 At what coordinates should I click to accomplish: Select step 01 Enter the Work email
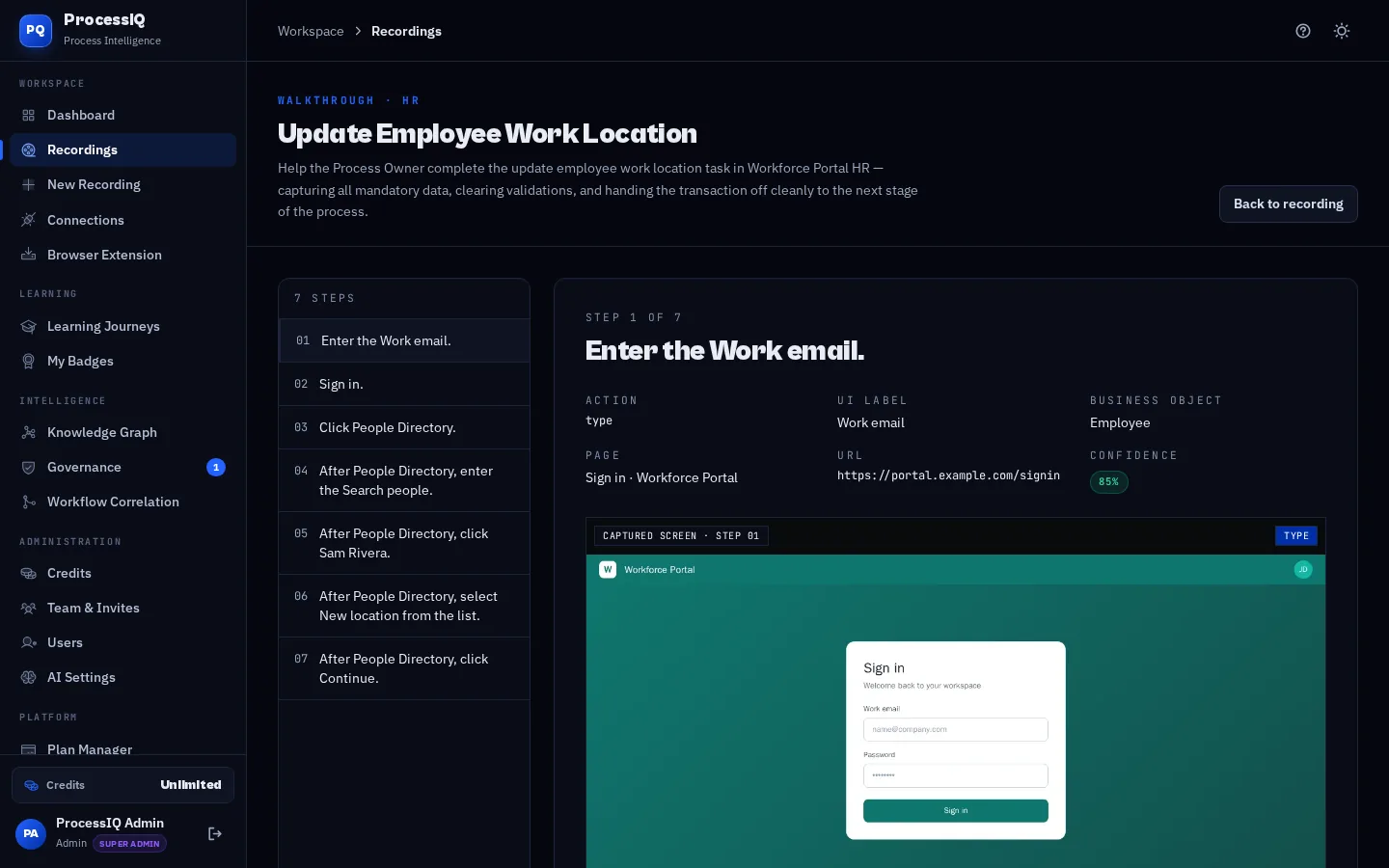[x=404, y=340]
